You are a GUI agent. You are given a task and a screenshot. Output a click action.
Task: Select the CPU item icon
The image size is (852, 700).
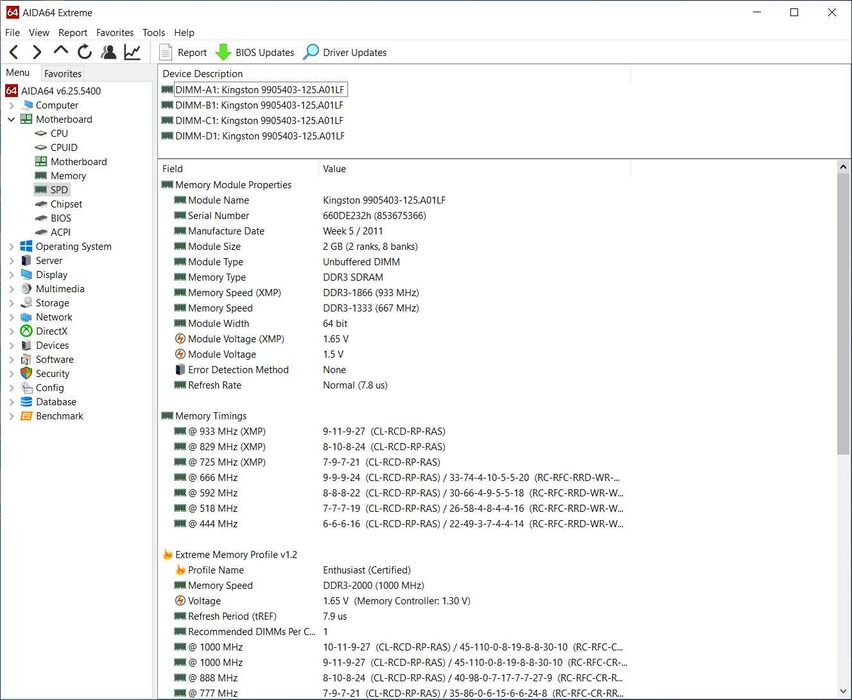[x=41, y=133]
